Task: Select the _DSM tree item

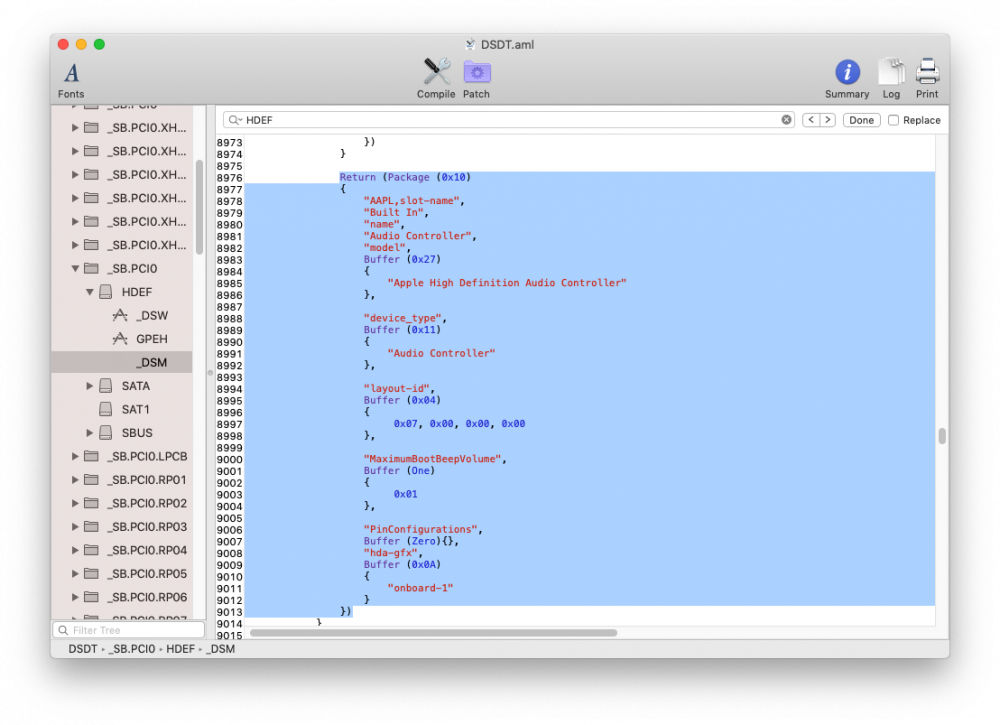Action: [122, 362]
